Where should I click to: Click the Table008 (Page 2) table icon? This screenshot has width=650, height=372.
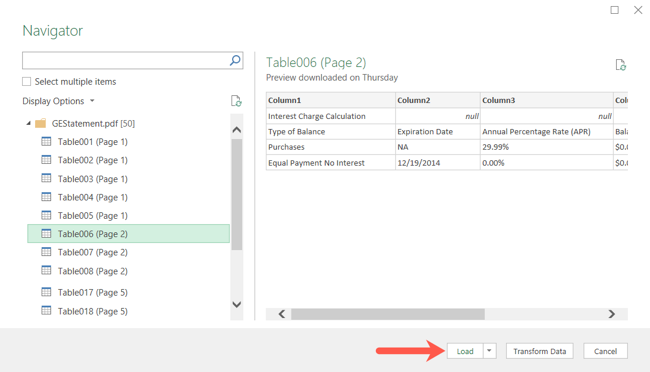coord(46,270)
